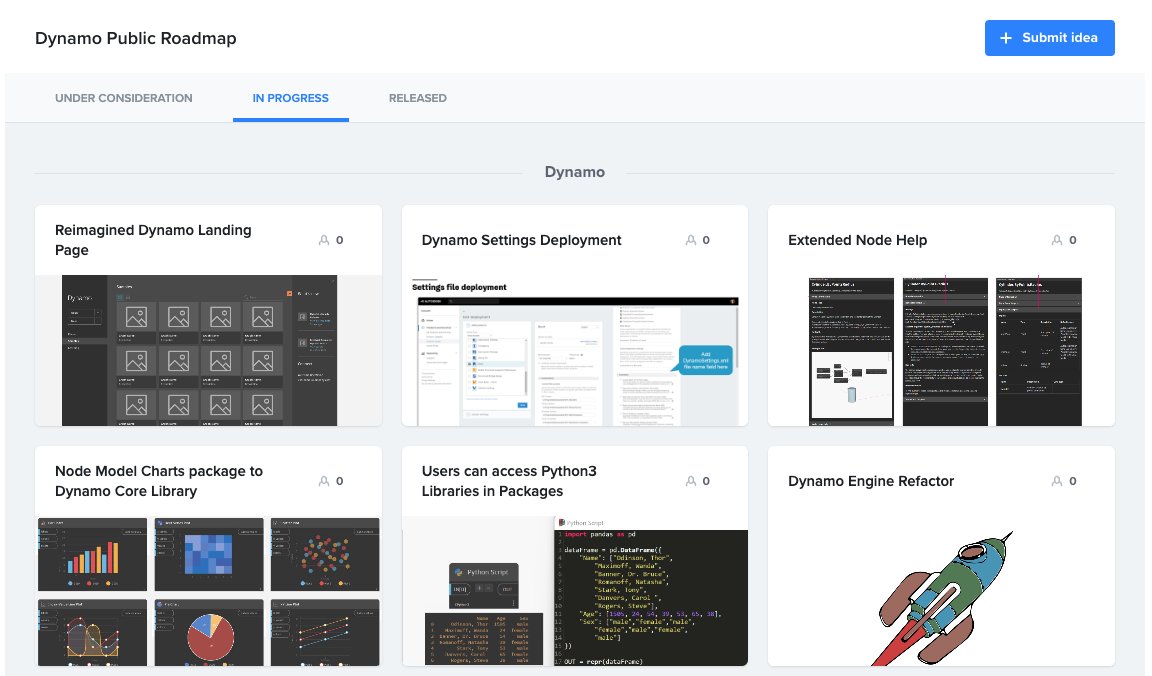This screenshot has height=676, width=1152.
Task: Click the plus icon in Submit idea
Action: point(1006,38)
